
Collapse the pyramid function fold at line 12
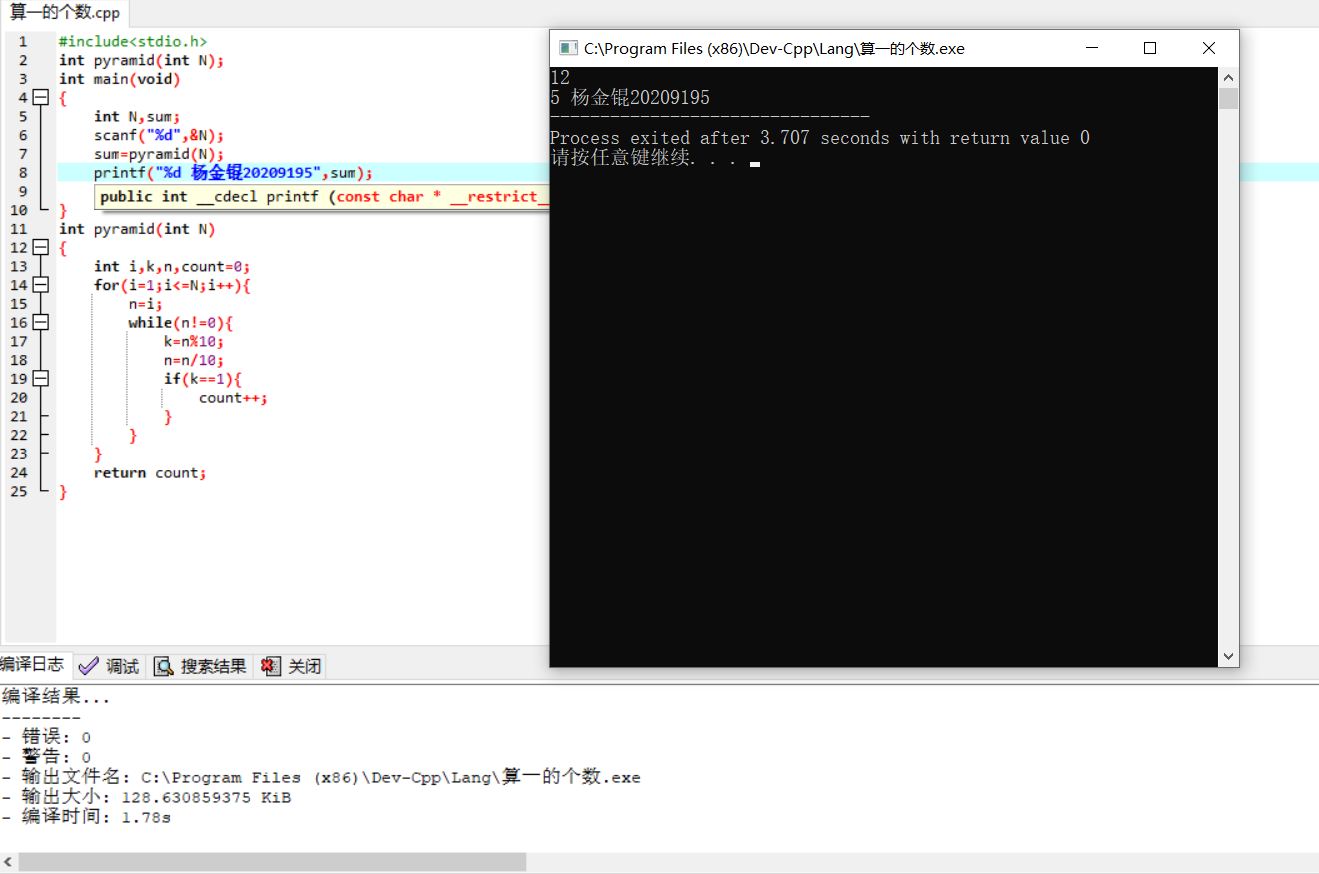click(40, 248)
